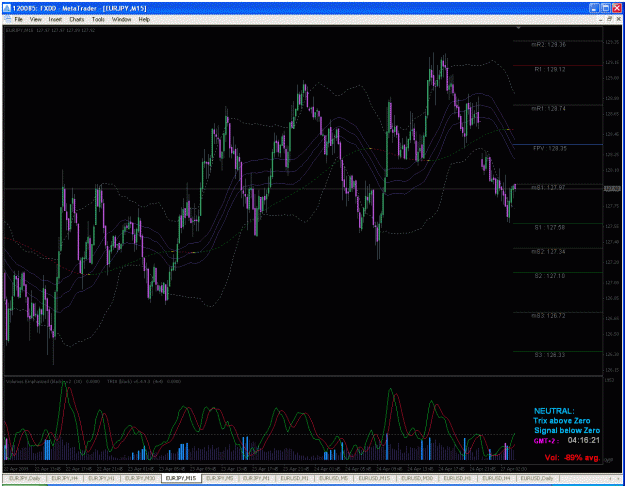Switch to the EURUSD,Daily chart tab
Viewport: 625px width, 486px height.
point(537,478)
